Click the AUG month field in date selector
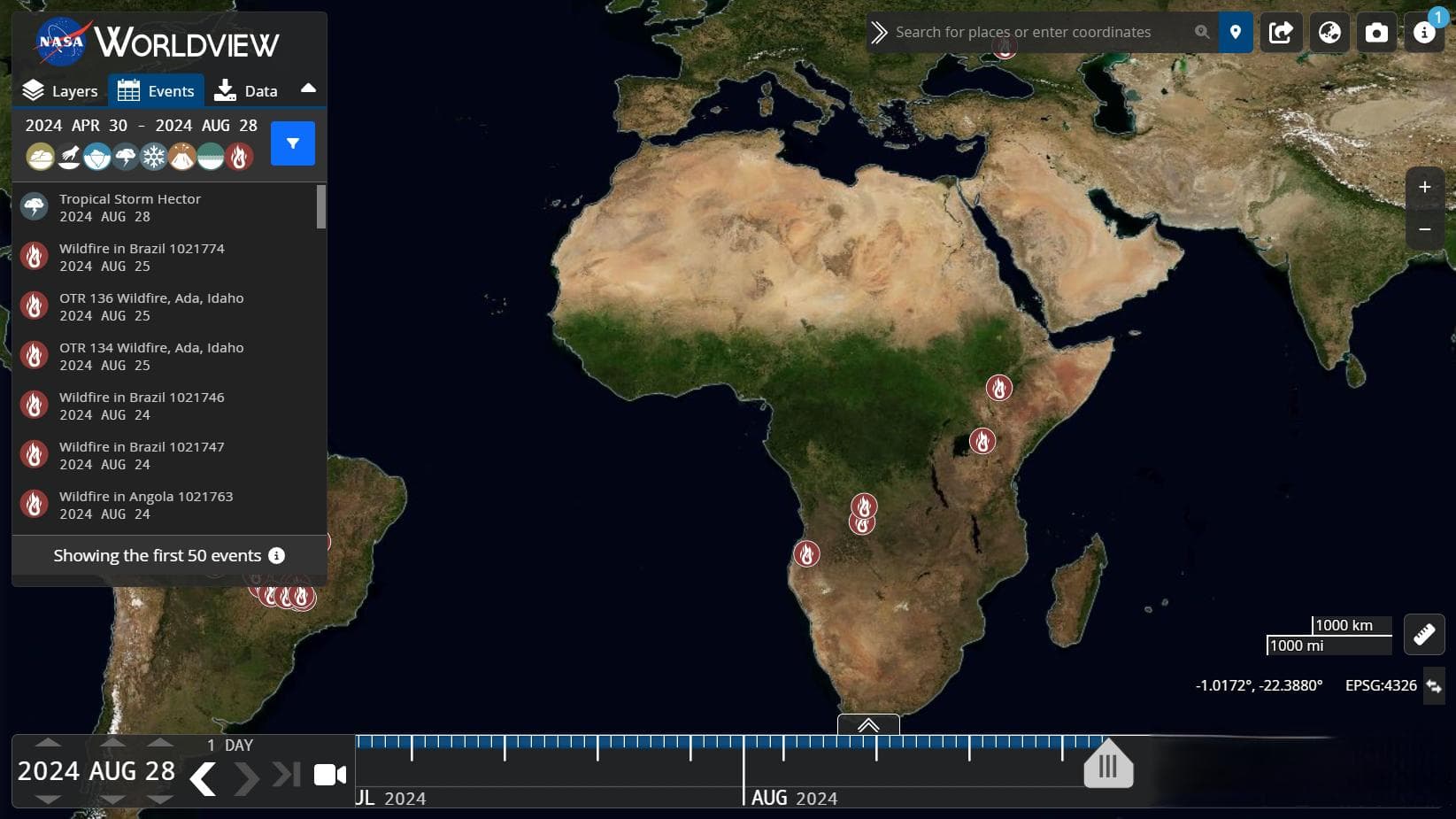The width and height of the screenshot is (1456, 819). coord(113,771)
